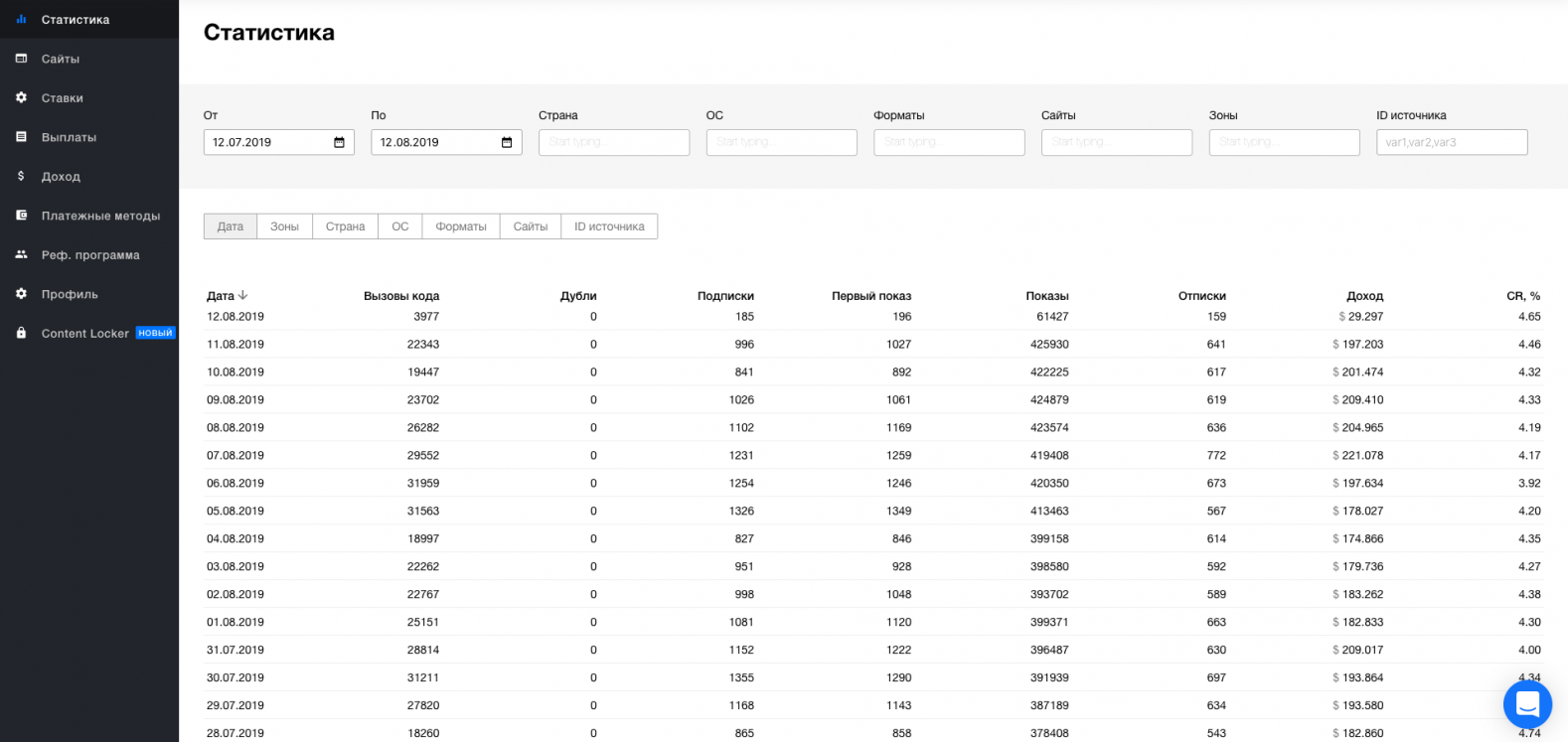Screen dimensions: 1568x742
Task: Open Реф. программа section
Action: coord(90,255)
